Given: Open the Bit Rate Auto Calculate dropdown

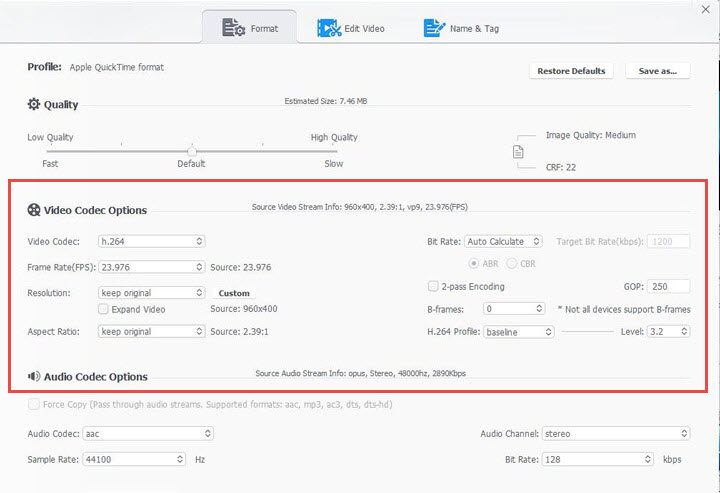Looking at the screenshot, I should point(503,241).
